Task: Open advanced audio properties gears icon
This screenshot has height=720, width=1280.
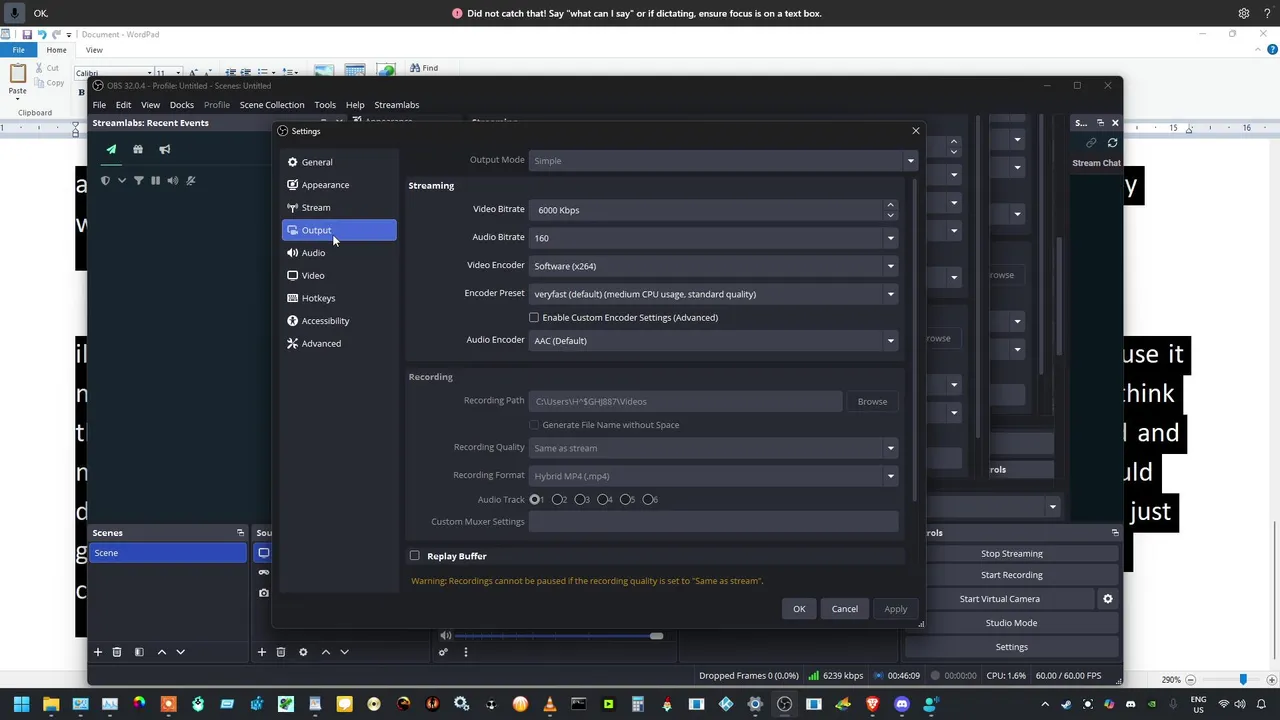Action: coord(443,652)
